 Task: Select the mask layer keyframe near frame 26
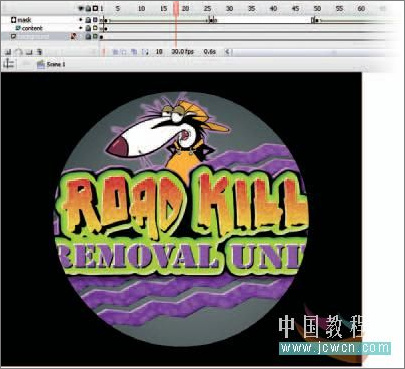pyautogui.click(x=211, y=20)
